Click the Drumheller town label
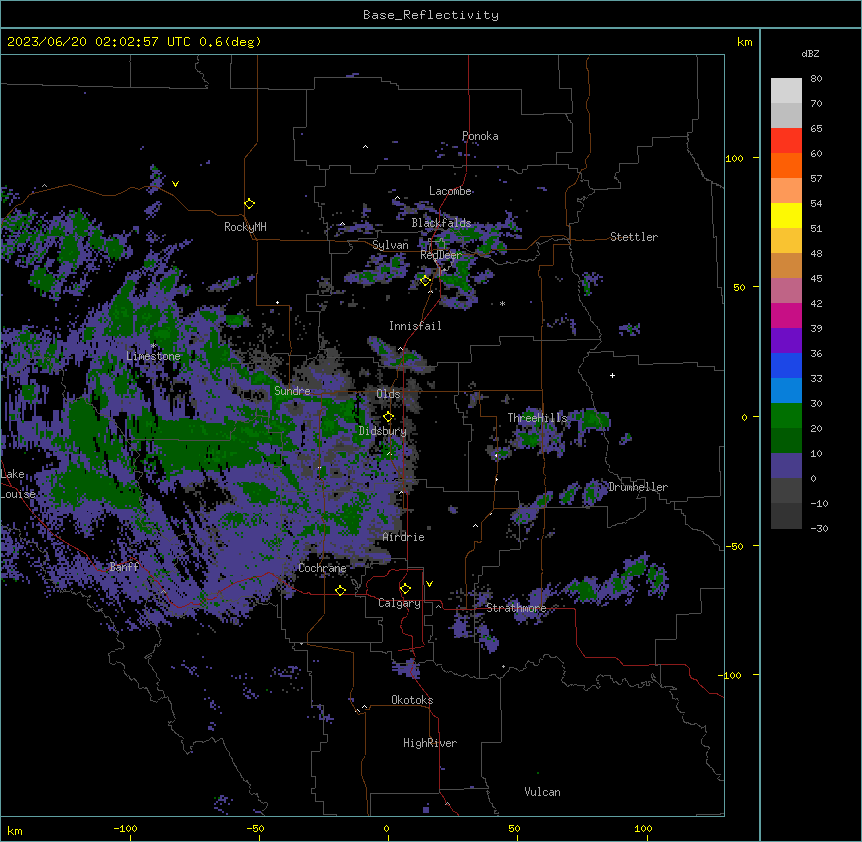 (638, 487)
